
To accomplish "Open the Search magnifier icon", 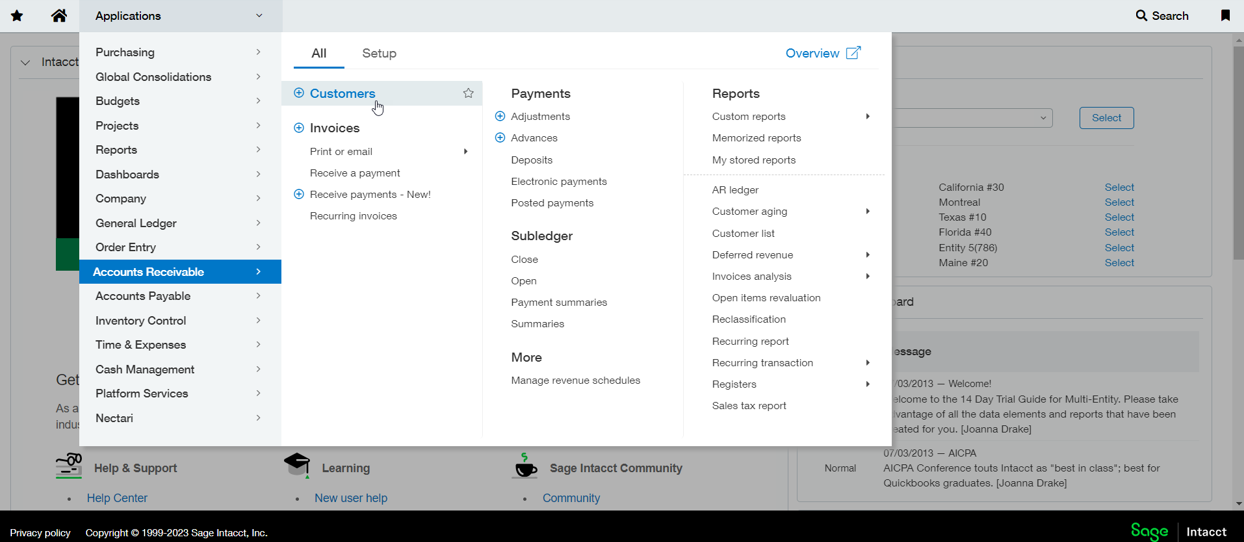I will (x=1141, y=16).
